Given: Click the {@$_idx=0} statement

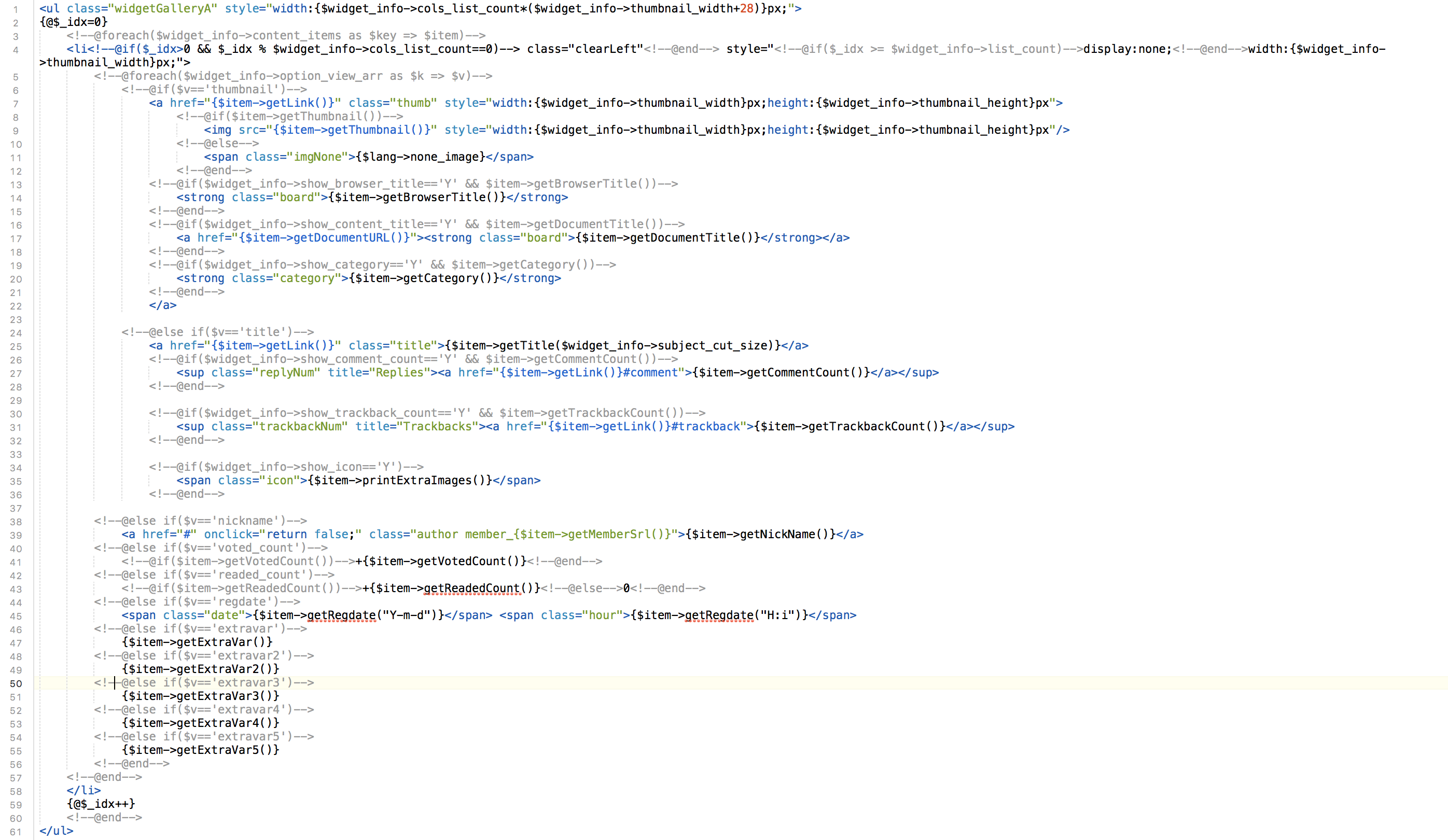Looking at the screenshot, I should click(74, 22).
